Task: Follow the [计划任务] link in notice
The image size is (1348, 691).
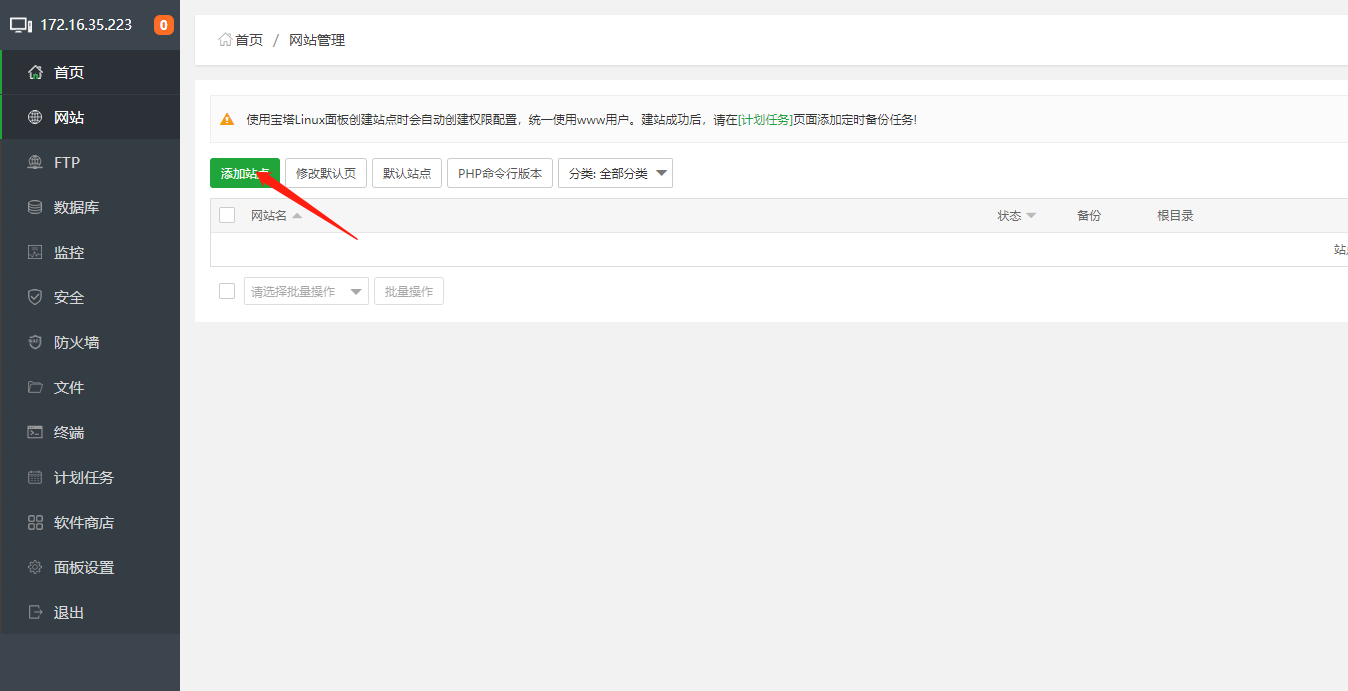Action: click(x=765, y=119)
